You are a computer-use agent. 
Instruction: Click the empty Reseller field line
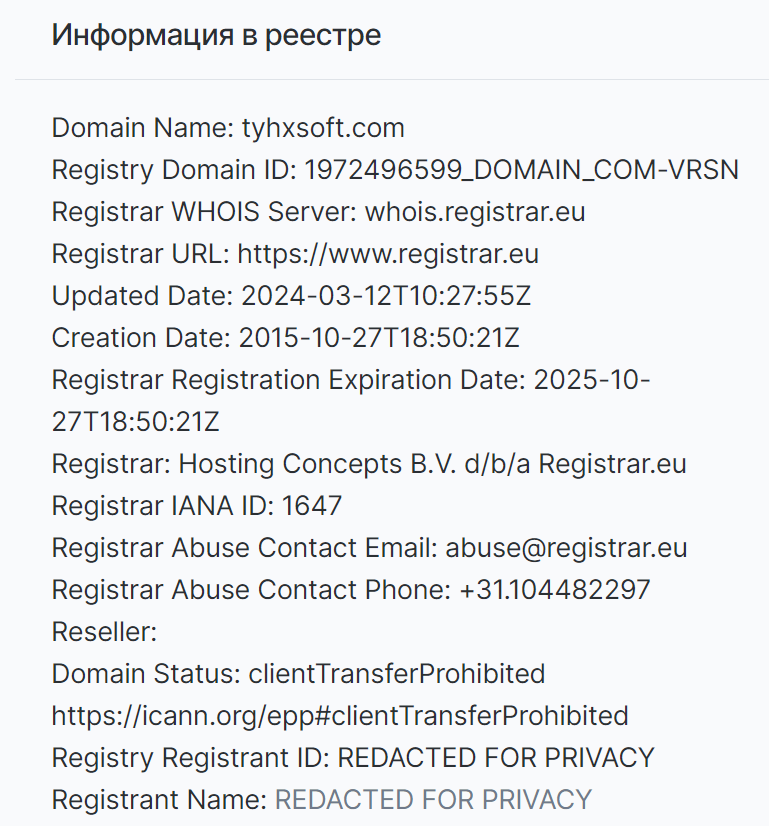104,632
